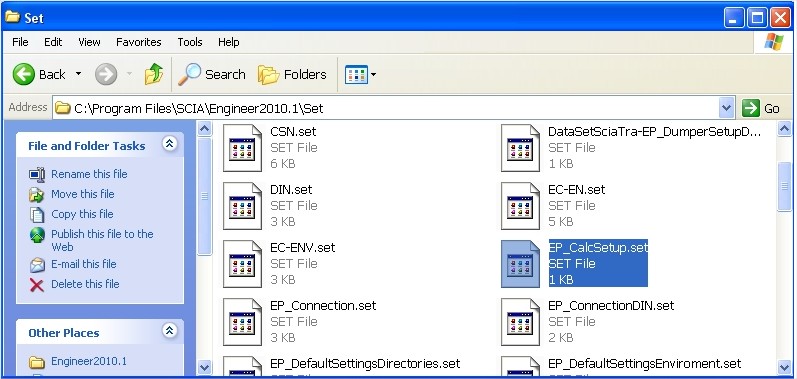797x379 pixels.
Task: Click the task pane scrollbar thumb
Action: (204, 196)
